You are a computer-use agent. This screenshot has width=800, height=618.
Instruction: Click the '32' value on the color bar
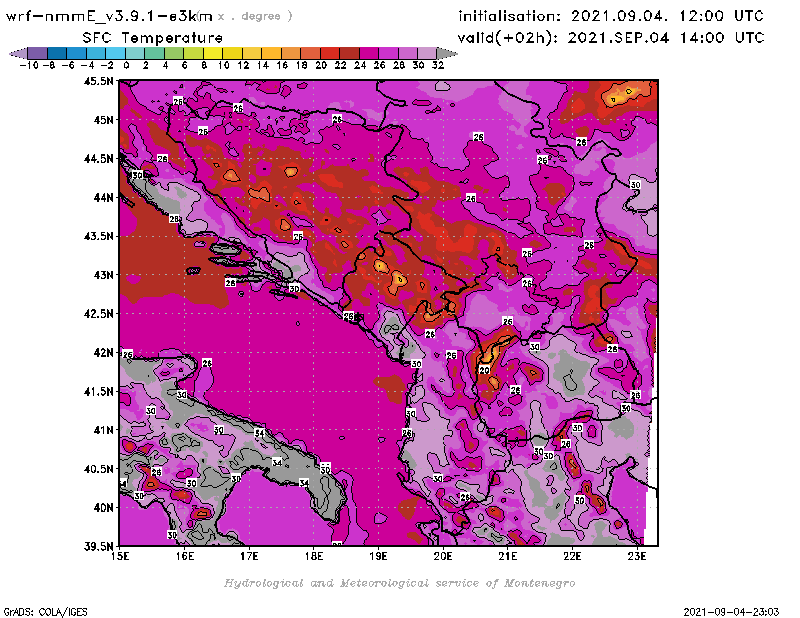pos(438,65)
